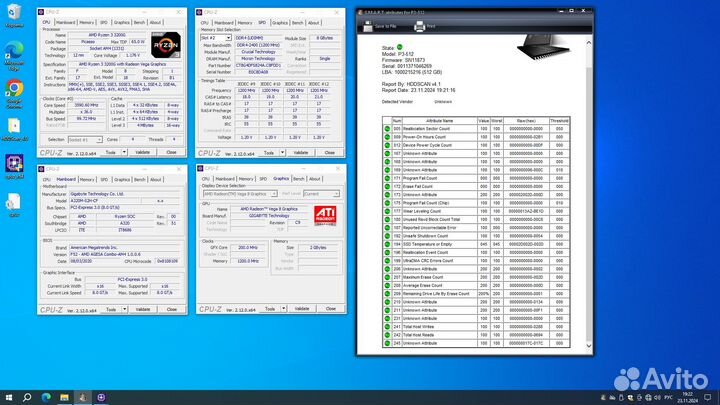720x405 pixels.
Task: Switch to Memory tab in CPU-Z SPD window
Action: click(x=245, y=23)
